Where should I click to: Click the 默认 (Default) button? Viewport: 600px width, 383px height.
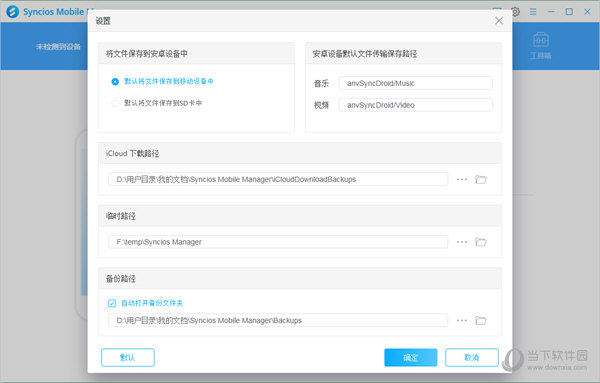tap(128, 357)
